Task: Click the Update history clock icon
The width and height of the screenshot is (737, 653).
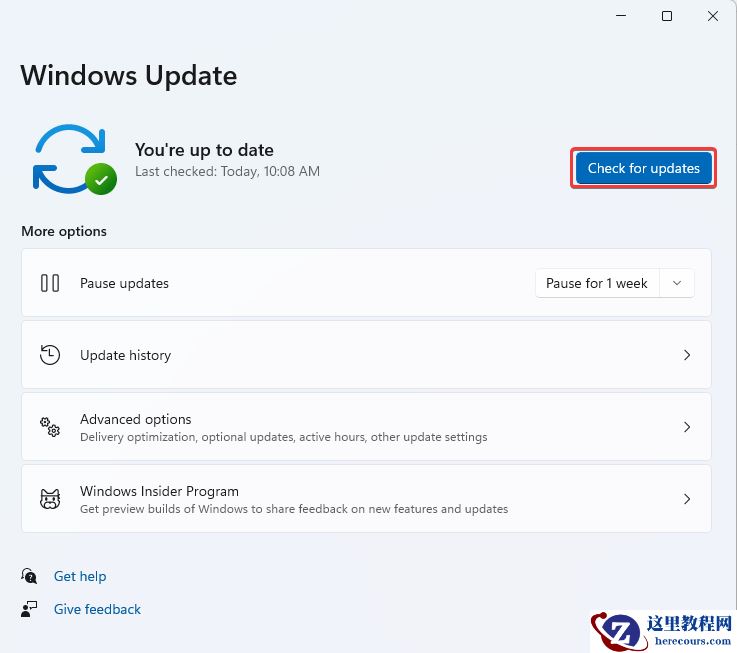Action: click(x=50, y=355)
